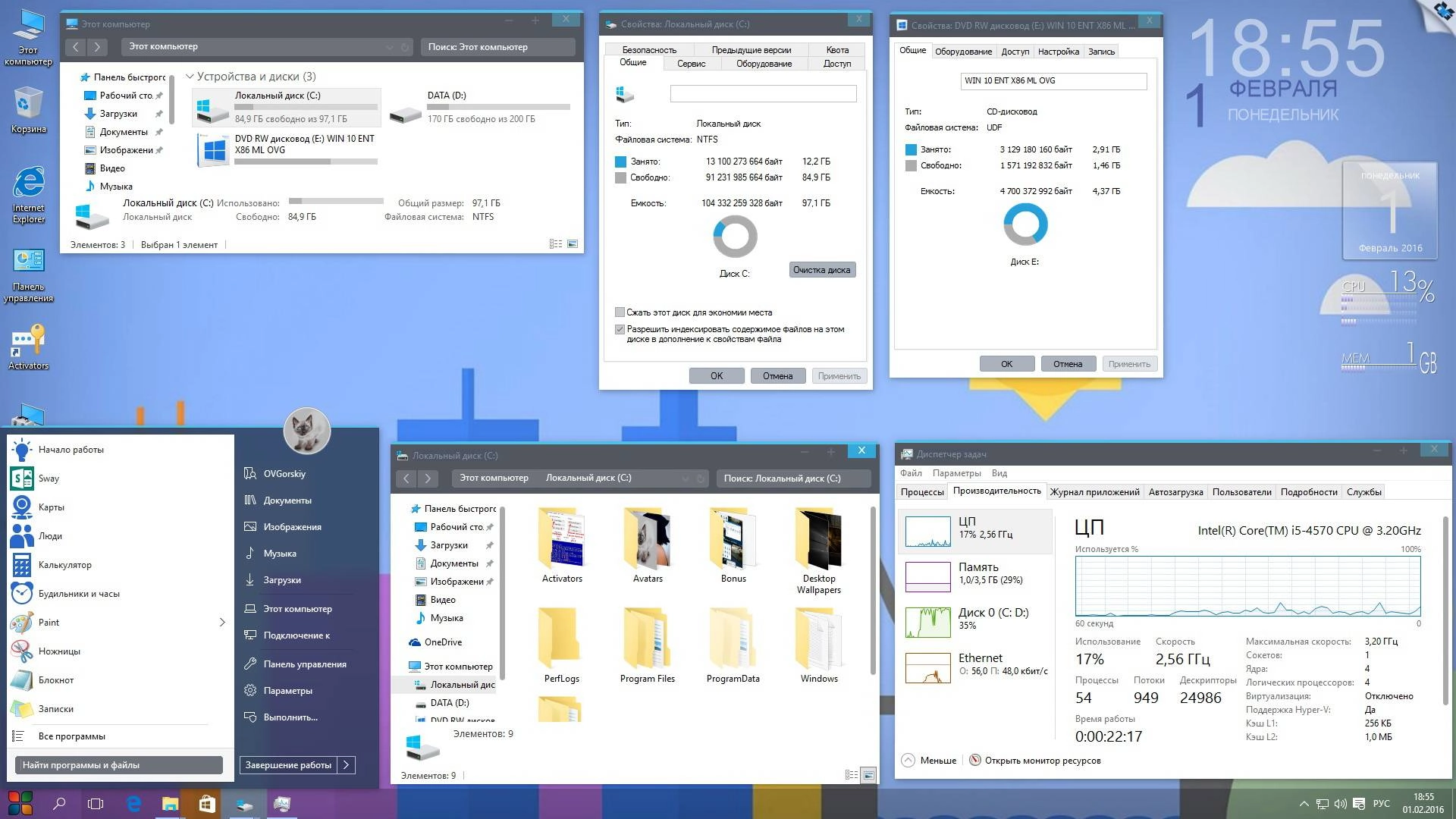Open This Computer desktop icon
The height and width of the screenshot is (819, 1456).
click(x=28, y=36)
